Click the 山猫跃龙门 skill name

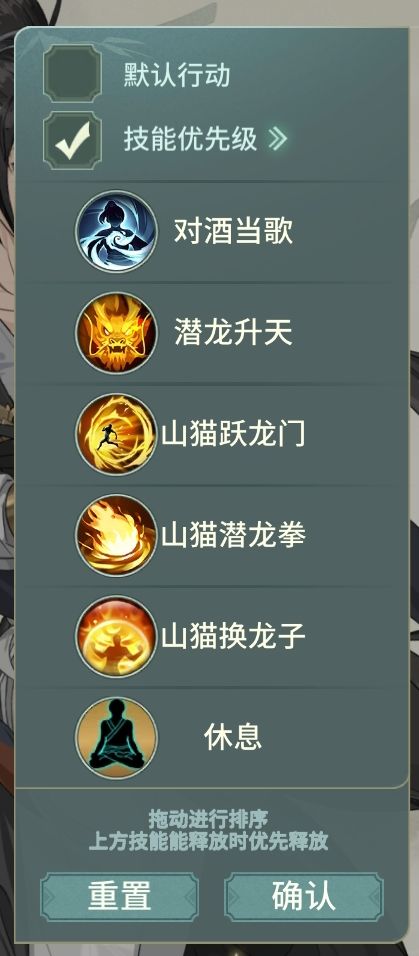click(234, 434)
